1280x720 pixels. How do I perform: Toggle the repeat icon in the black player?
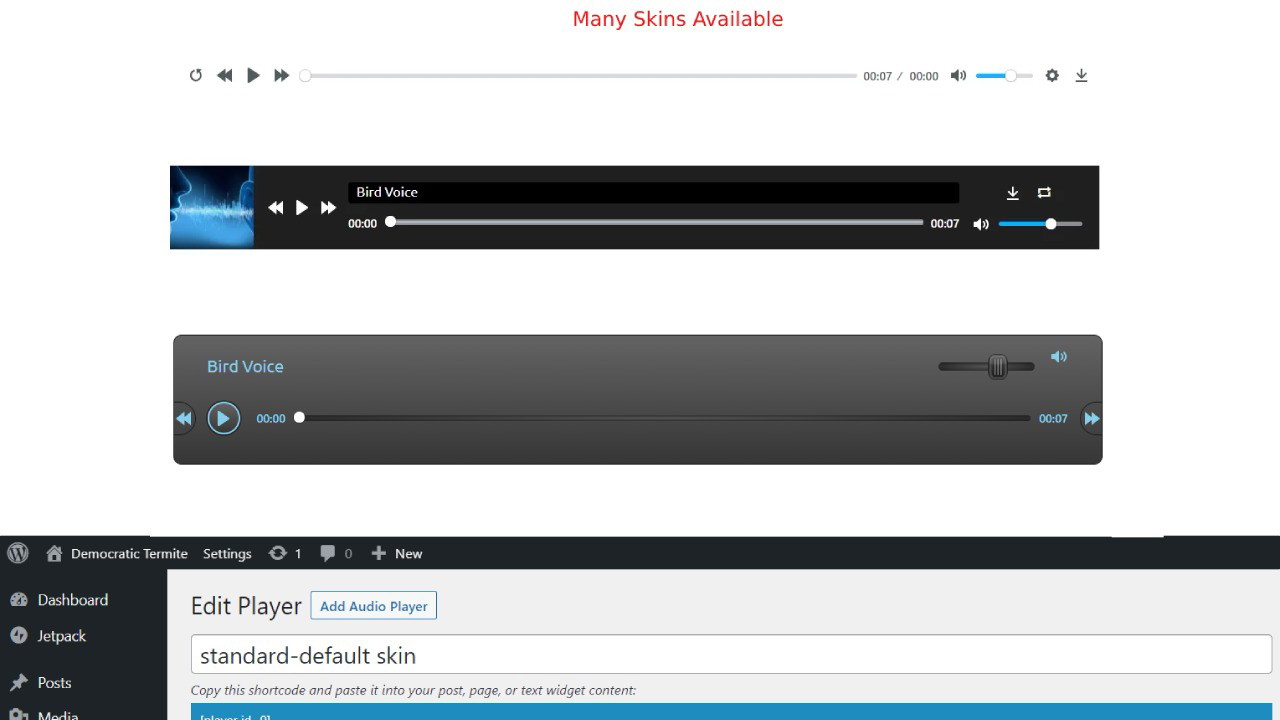pyautogui.click(x=1044, y=192)
